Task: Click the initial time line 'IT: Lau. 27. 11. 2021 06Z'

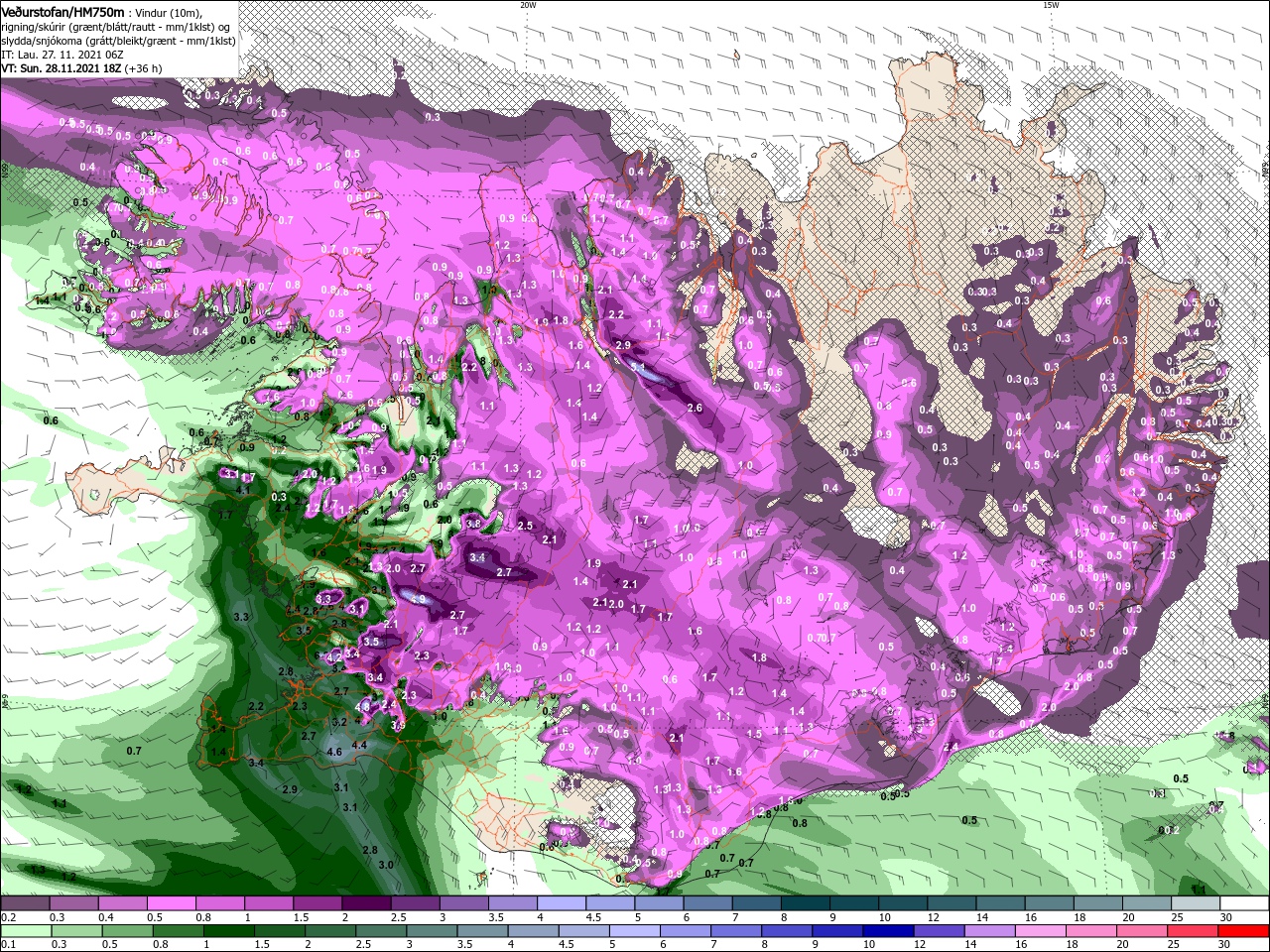Action: (x=62, y=55)
